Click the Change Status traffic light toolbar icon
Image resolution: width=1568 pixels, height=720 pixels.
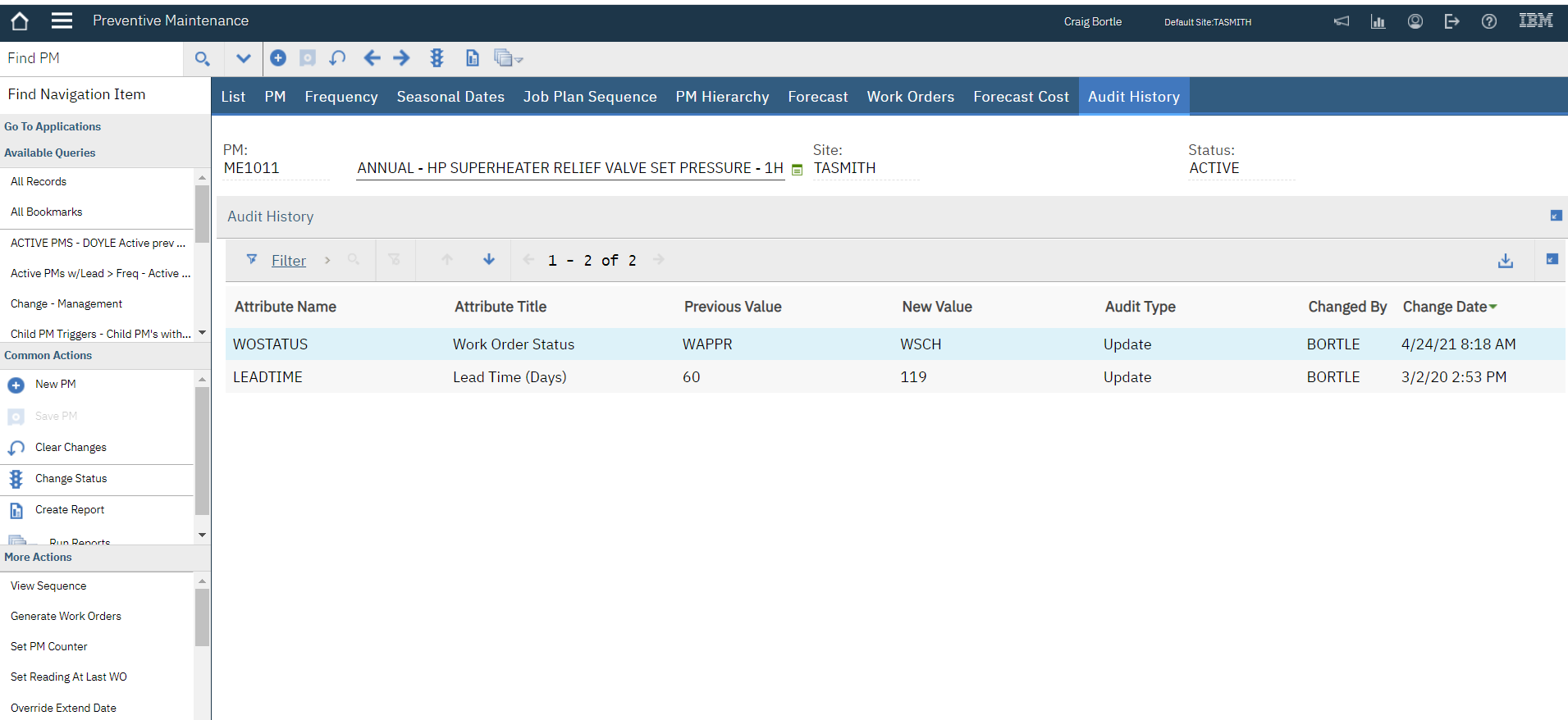(x=437, y=57)
